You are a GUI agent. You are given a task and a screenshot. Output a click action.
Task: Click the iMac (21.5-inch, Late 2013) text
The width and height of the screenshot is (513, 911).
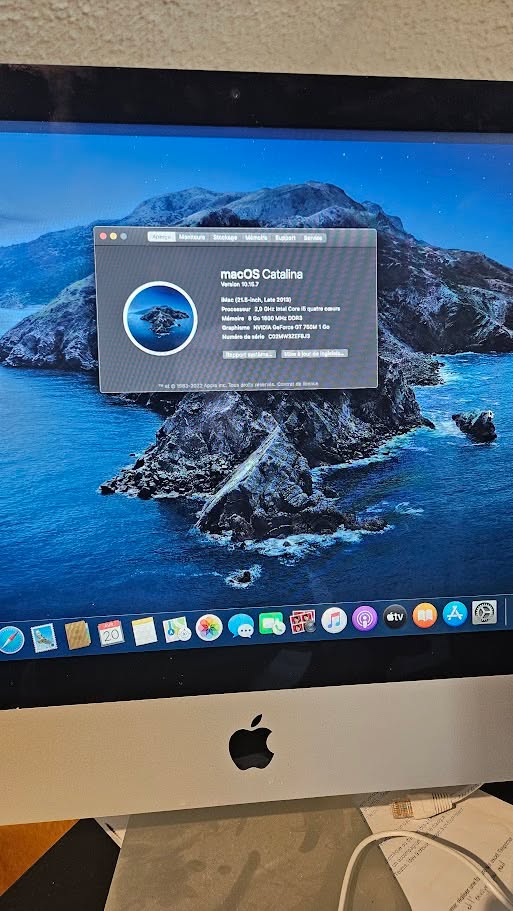point(258,299)
